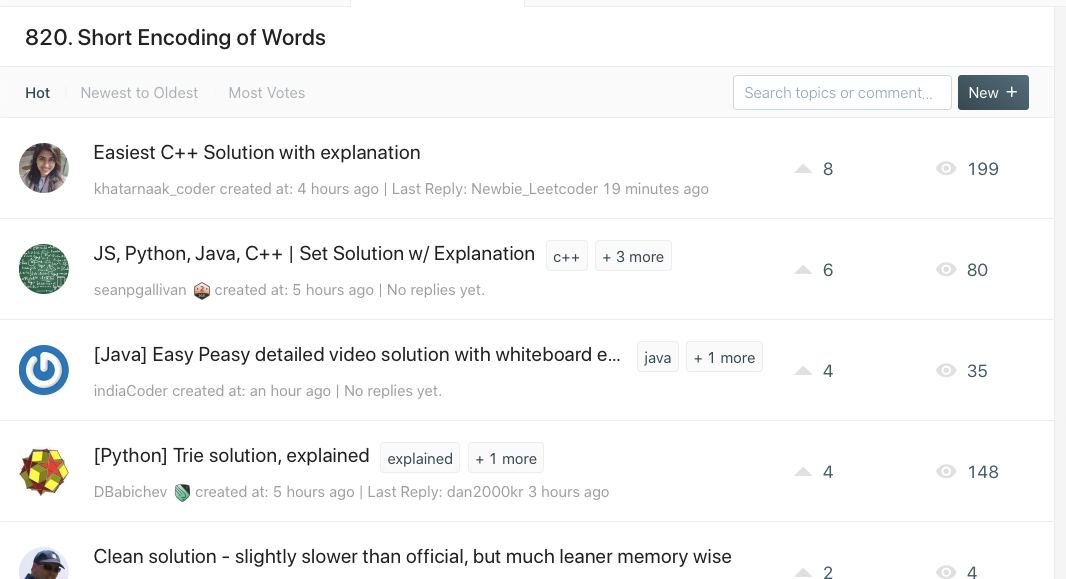The width and height of the screenshot is (1066, 579).
Task: Expand the '+ 3 more' tags
Action: [633, 256]
